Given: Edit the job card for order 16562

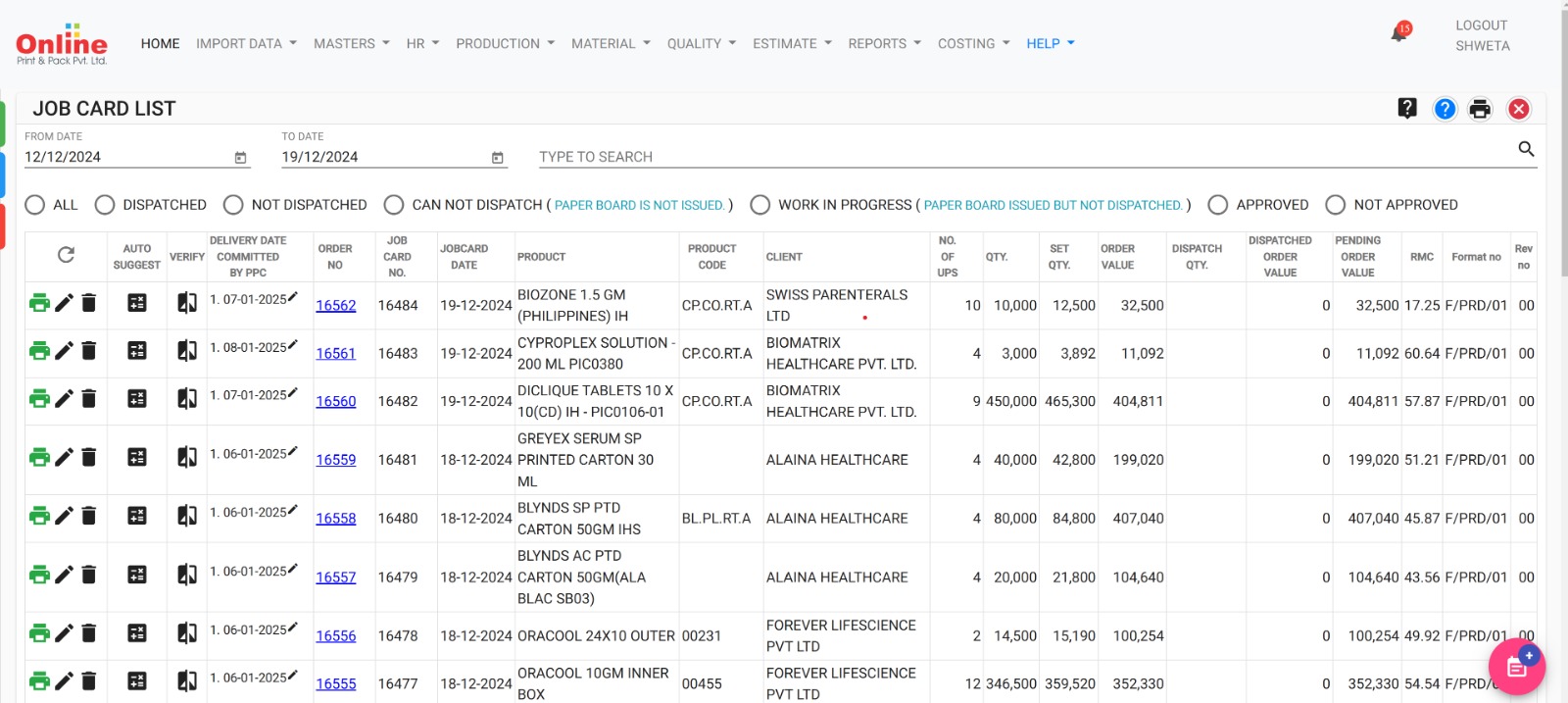Looking at the screenshot, I should pyautogui.click(x=64, y=303).
